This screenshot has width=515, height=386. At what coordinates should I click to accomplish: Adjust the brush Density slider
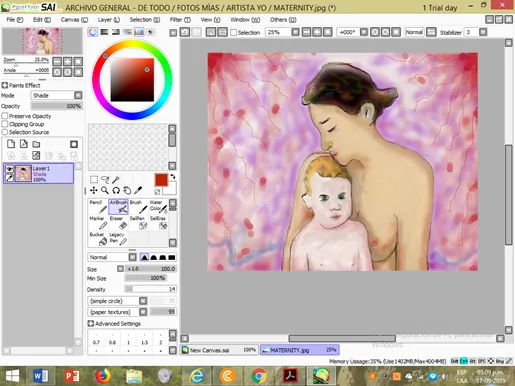point(150,289)
